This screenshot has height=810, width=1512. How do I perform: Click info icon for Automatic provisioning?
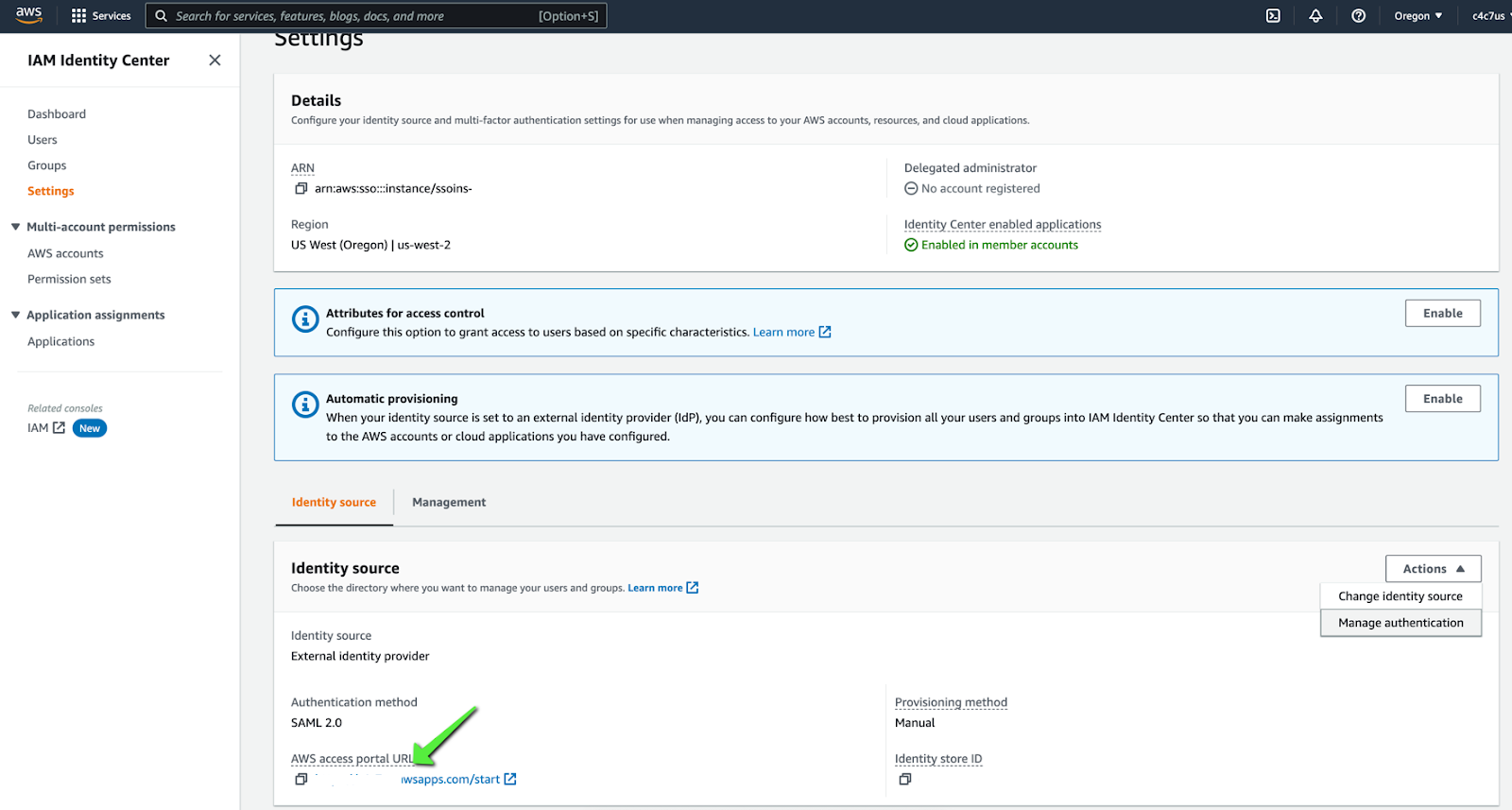(x=305, y=405)
